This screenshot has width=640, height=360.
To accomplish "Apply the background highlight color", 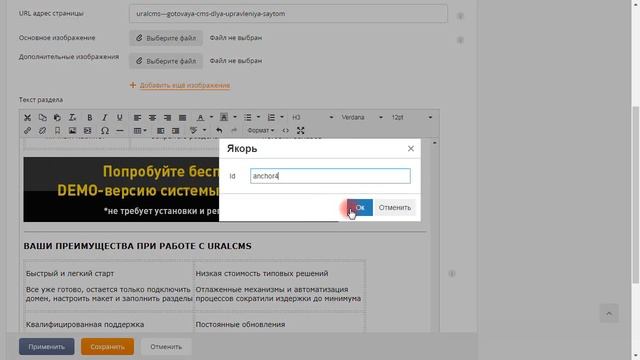I will pos(224,118).
